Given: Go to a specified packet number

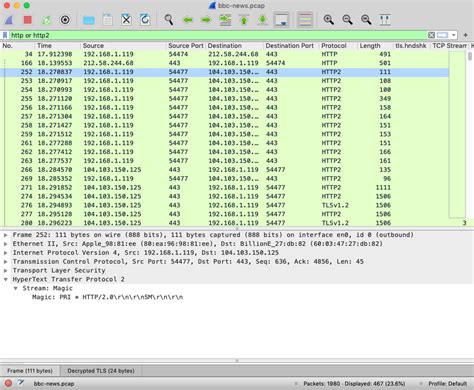Looking at the screenshot, I should pos(225,20).
